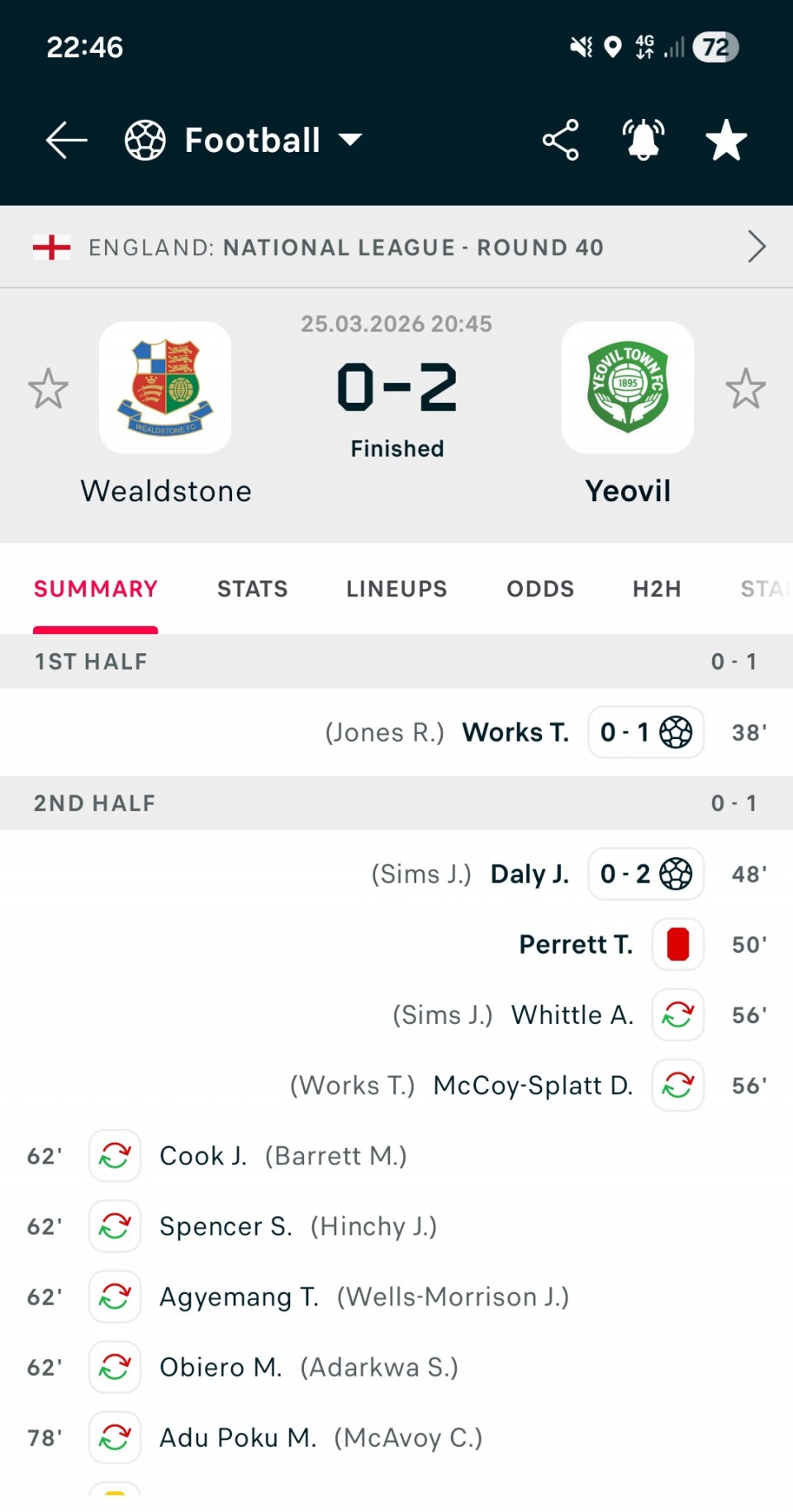Go to the H2H tab
The width and height of the screenshot is (793, 1512).
coord(657,589)
